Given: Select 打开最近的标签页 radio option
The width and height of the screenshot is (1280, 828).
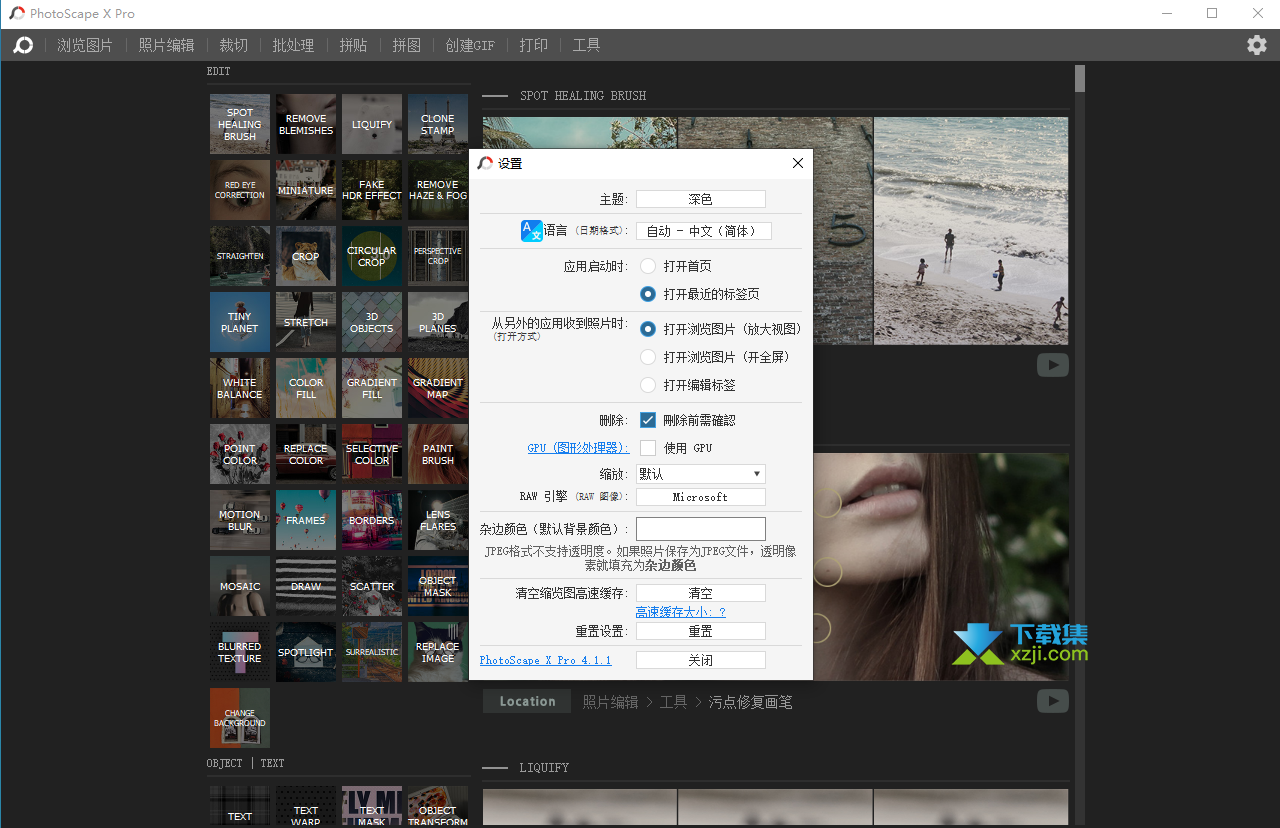Looking at the screenshot, I should (648, 294).
